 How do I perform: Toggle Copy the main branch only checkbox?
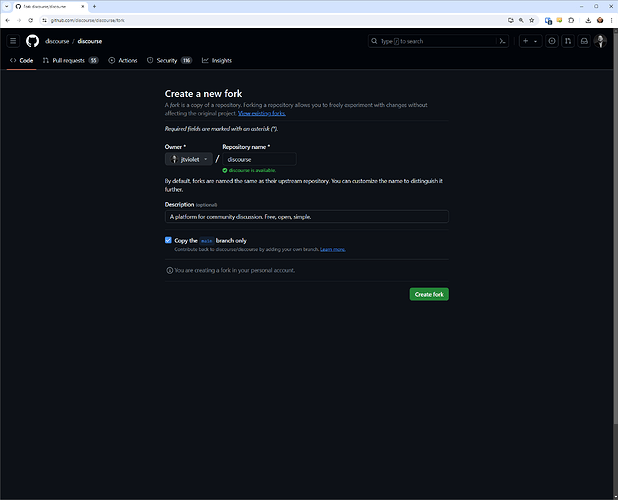point(168,240)
